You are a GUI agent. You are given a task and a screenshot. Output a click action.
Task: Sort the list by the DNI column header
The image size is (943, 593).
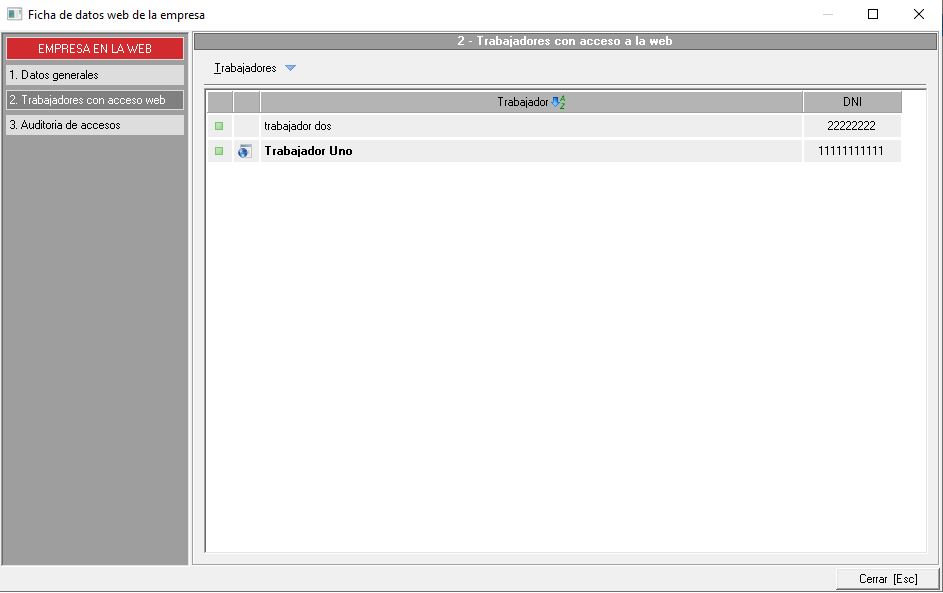tap(852, 102)
